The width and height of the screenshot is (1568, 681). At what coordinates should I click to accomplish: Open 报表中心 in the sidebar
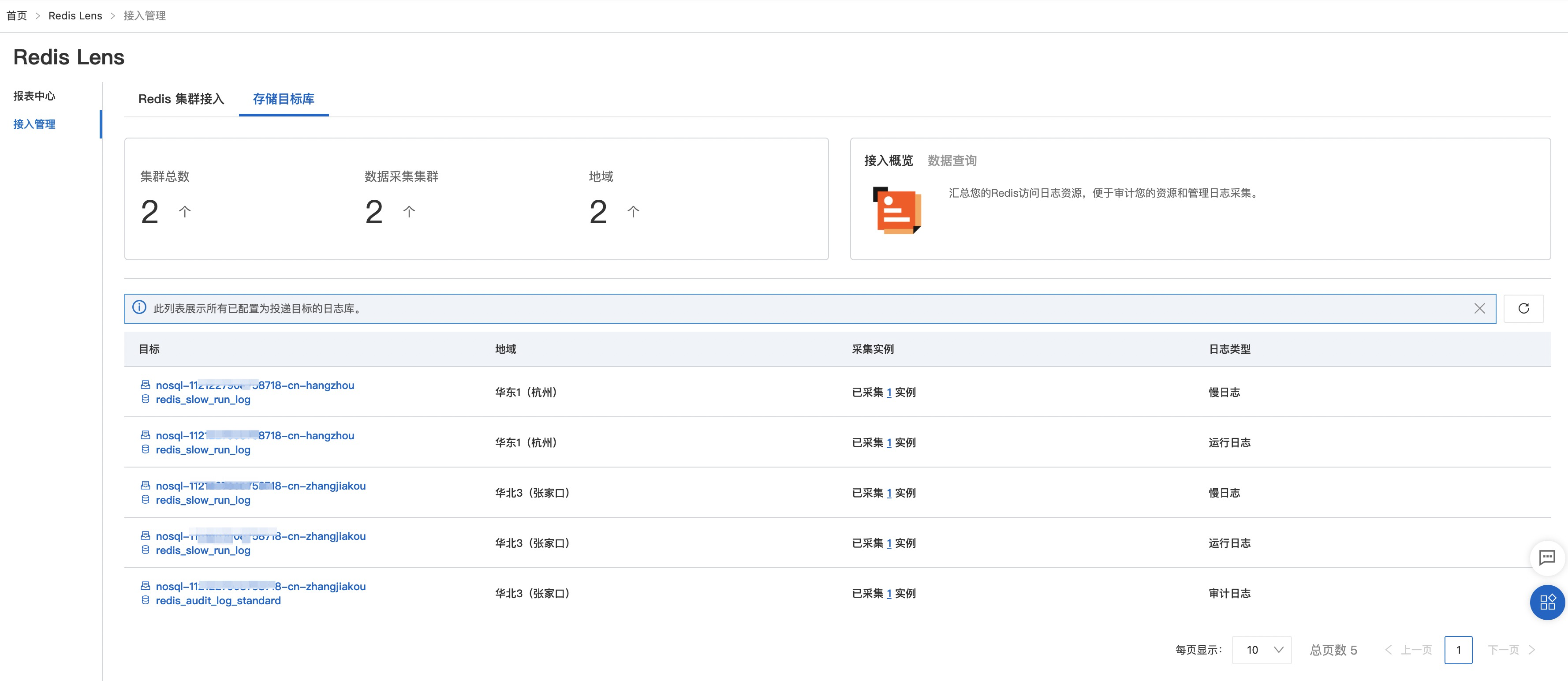tap(34, 96)
